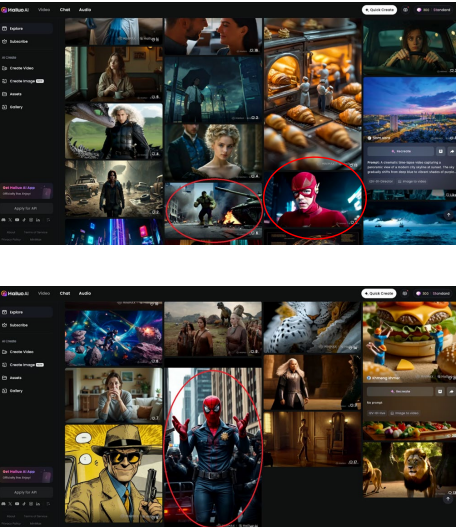
Task: Open Gallery icon in the lower screenshot sidebar
Action: 4,391
